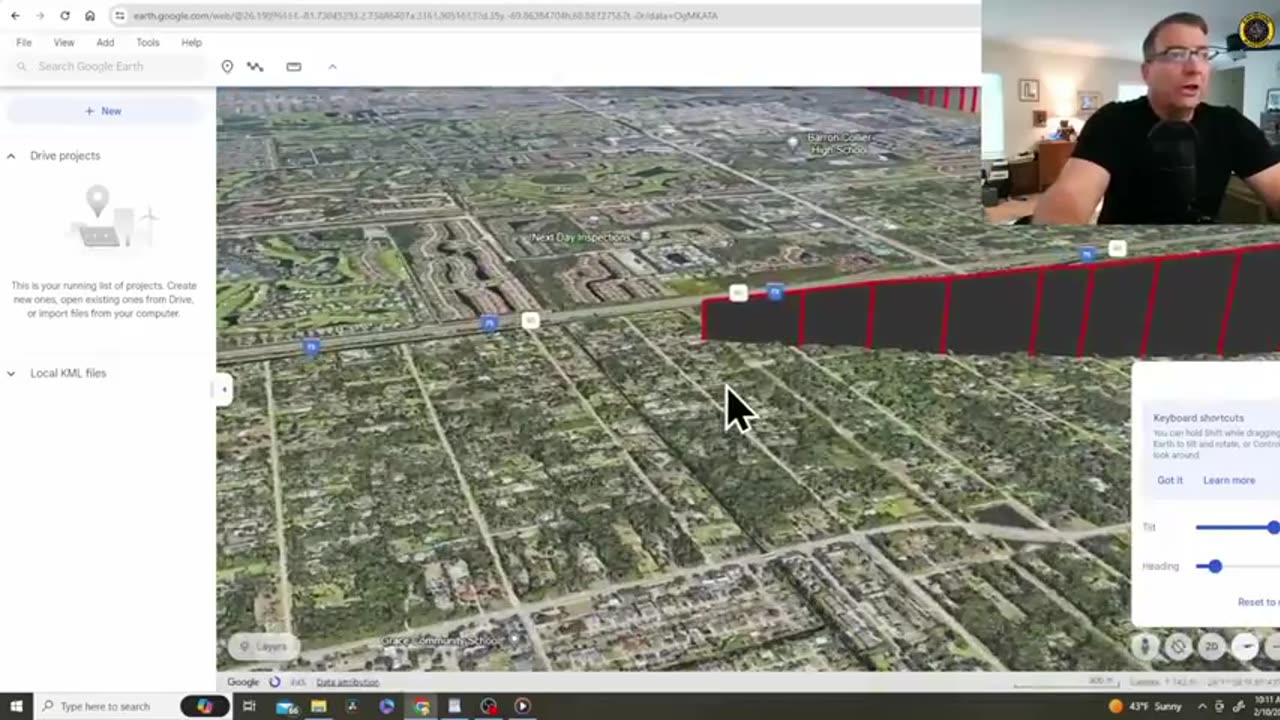Viewport: 1280px width, 720px height.
Task: Collapse the Drive projects section
Action: [x=11, y=156]
